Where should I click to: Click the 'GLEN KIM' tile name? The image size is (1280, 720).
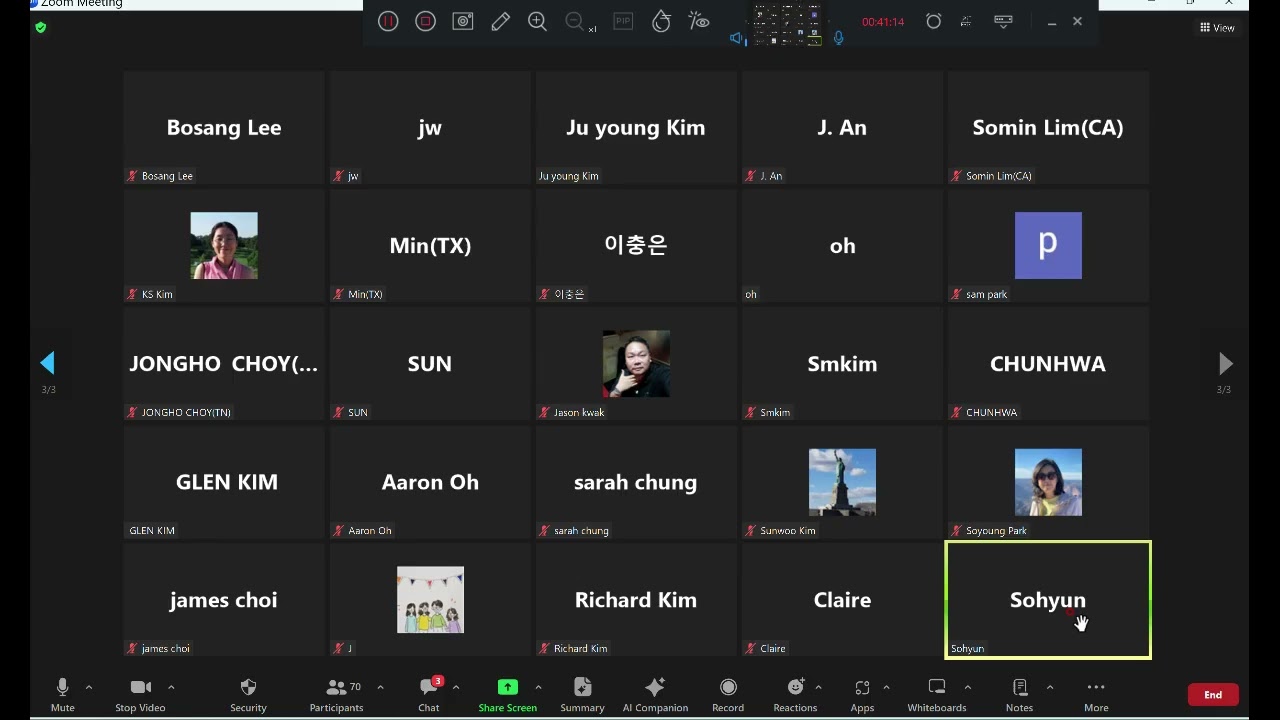[x=227, y=482]
